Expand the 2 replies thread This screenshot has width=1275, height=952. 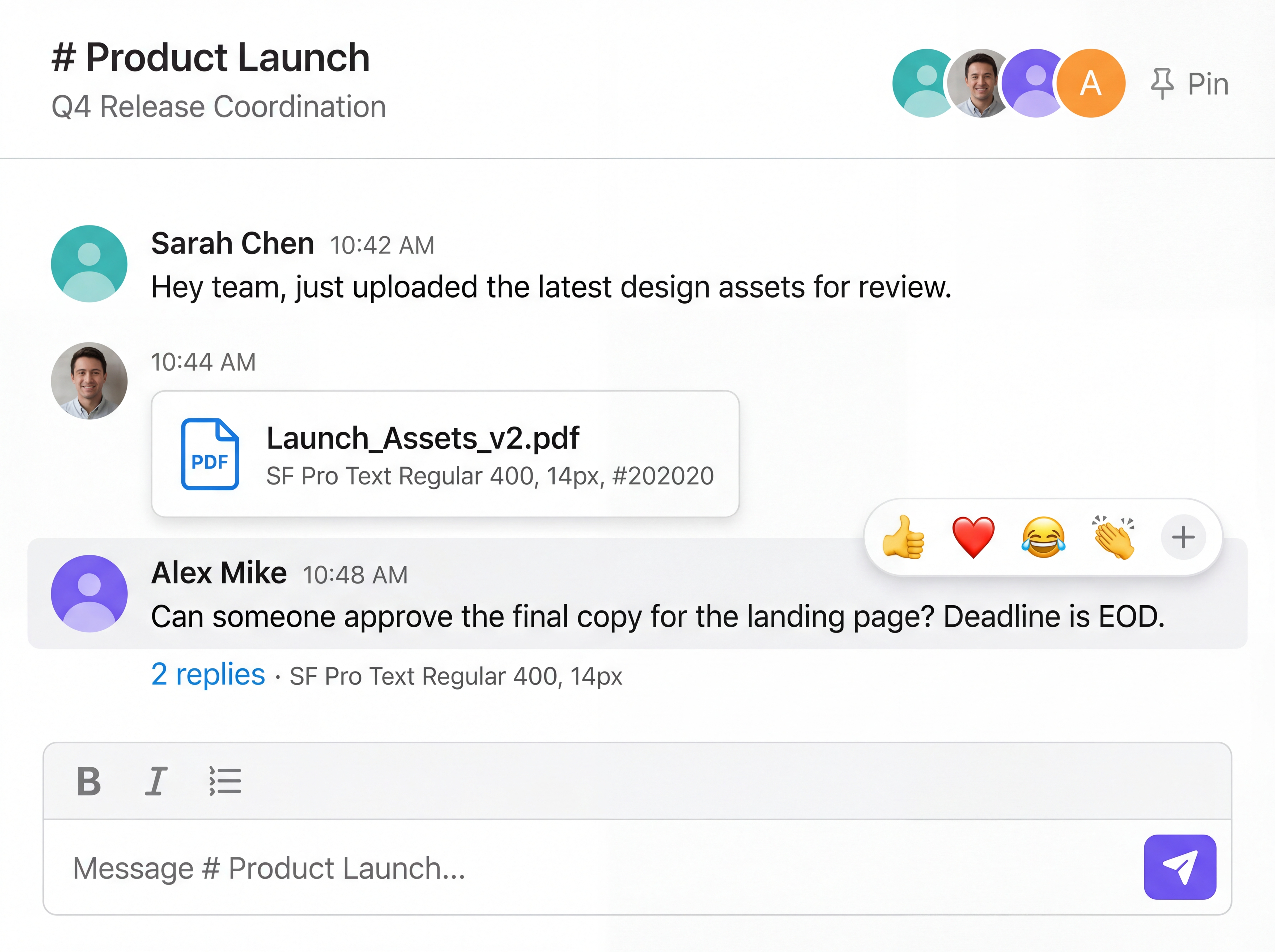click(x=208, y=674)
